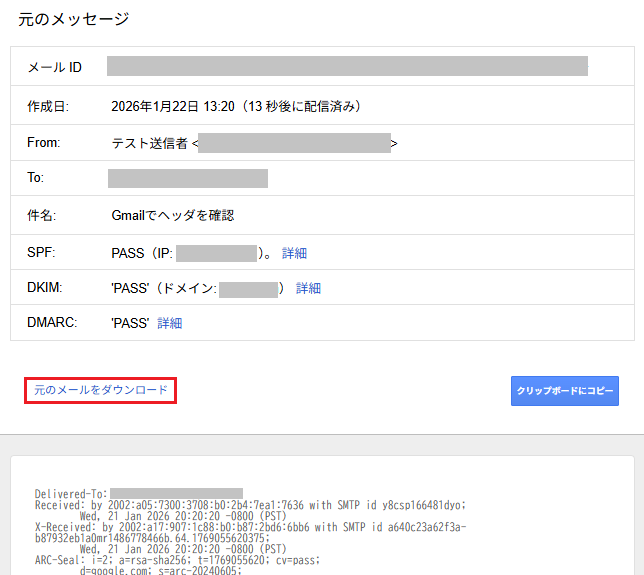This screenshot has height=575, width=644.
Task: Open the 詳細 link in the DKIM row
Action: (x=308, y=288)
